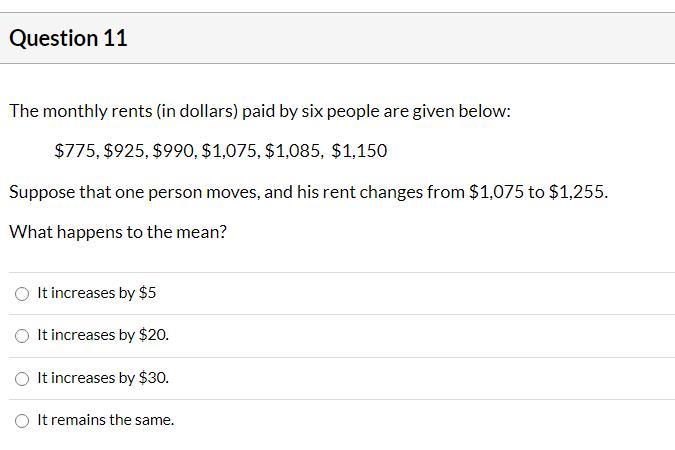The height and width of the screenshot is (450, 675).
Task: Click the $1,255 value in the sentence
Action: (576, 192)
